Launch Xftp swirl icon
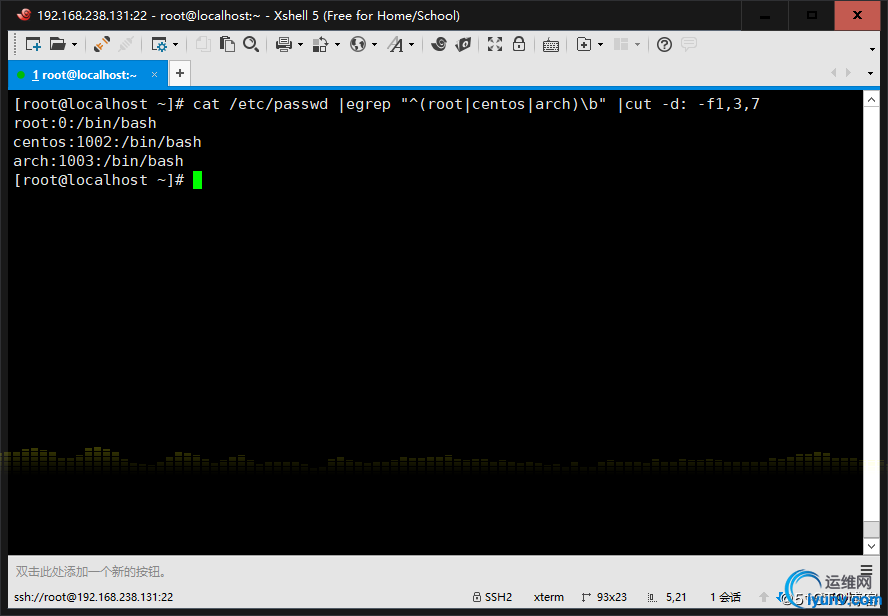Screen dimensions: 888x616 click(x=439, y=44)
